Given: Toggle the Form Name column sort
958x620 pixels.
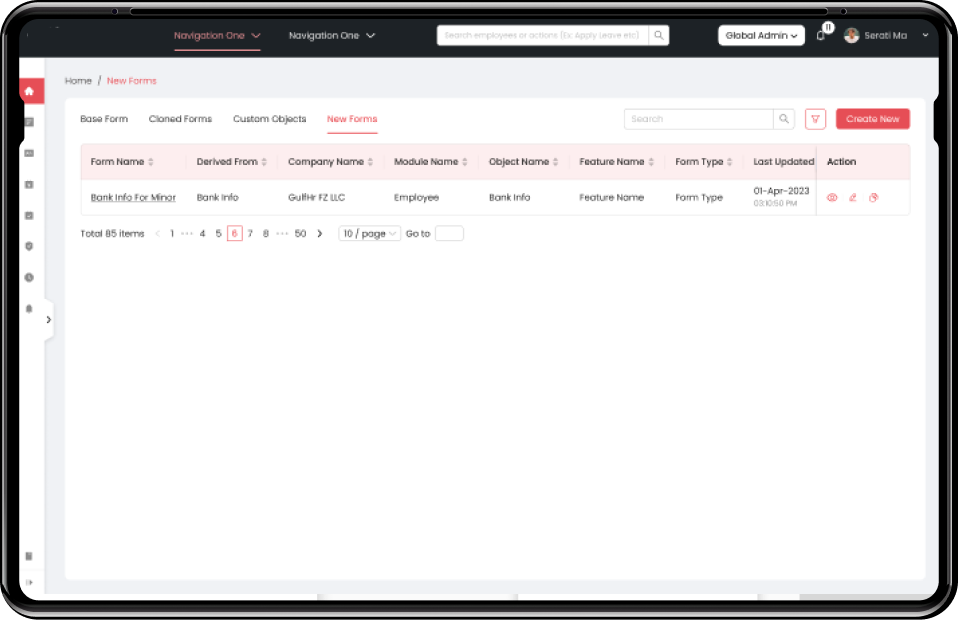Looking at the screenshot, I should click(150, 161).
